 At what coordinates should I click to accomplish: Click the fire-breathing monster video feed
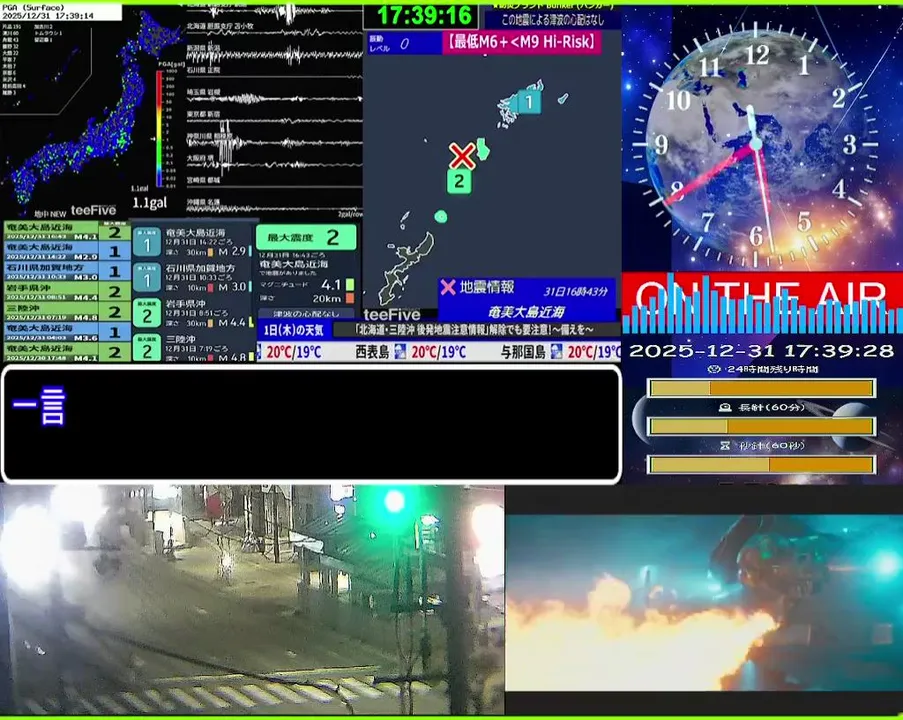pyautogui.click(x=704, y=602)
